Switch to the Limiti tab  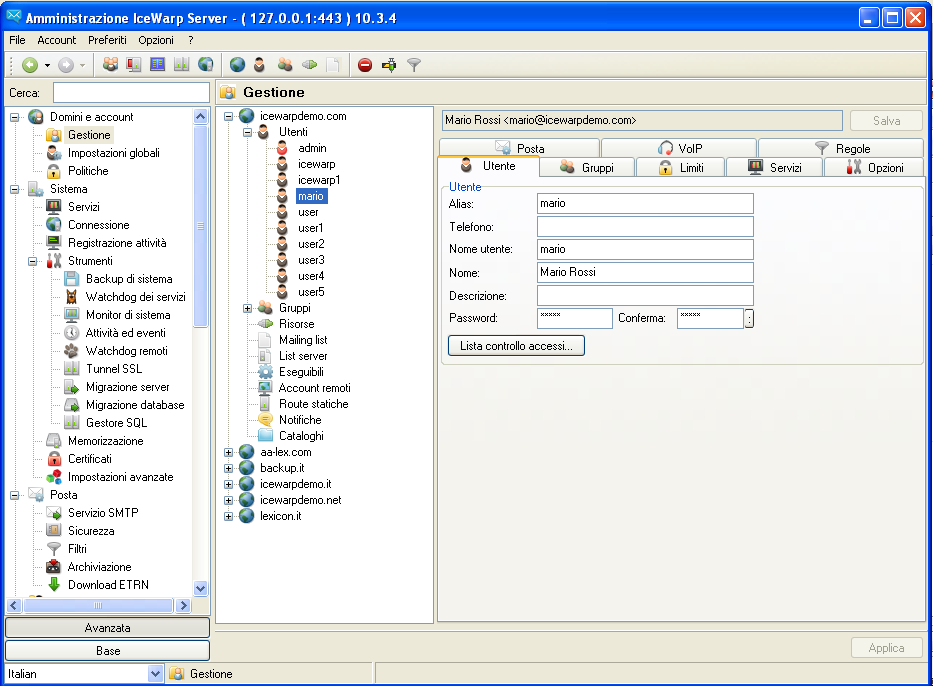(681, 167)
